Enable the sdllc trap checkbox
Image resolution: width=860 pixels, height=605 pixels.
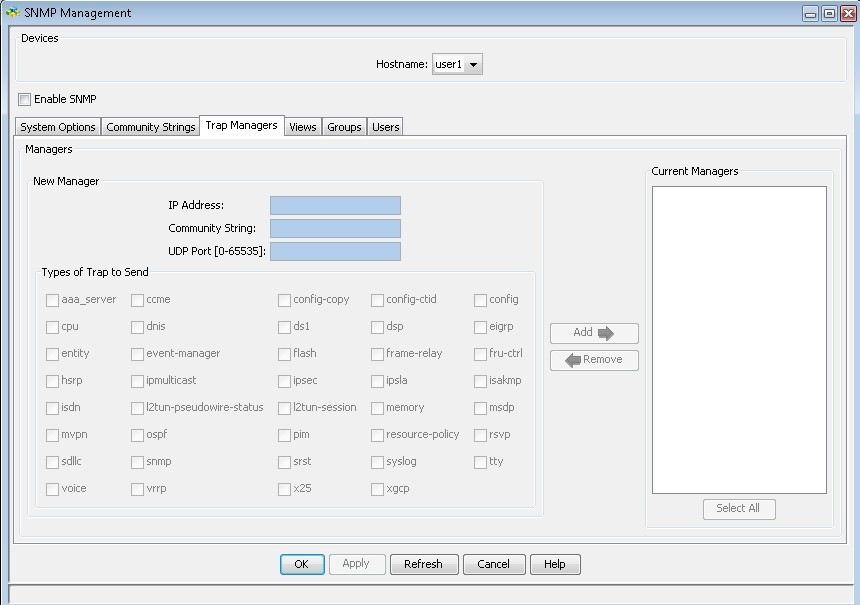pos(52,462)
